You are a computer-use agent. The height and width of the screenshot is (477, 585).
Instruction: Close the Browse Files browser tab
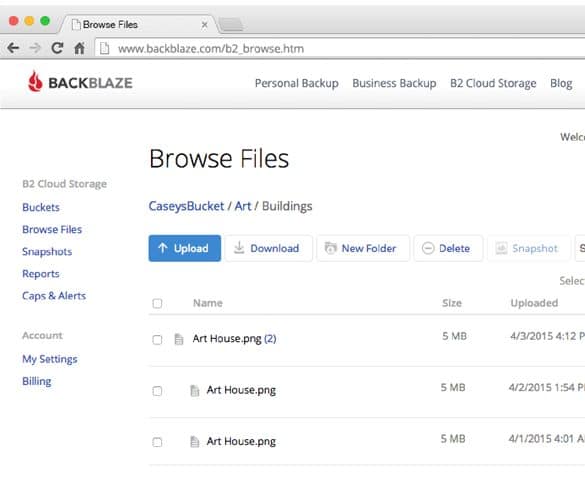coord(204,25)
